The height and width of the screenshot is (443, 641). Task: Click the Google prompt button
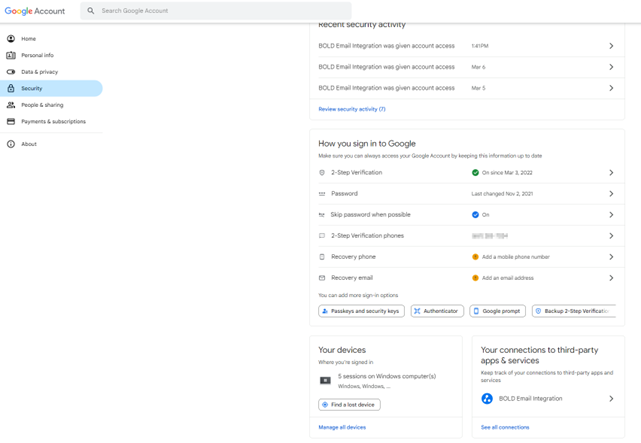(x=498, y=311)
